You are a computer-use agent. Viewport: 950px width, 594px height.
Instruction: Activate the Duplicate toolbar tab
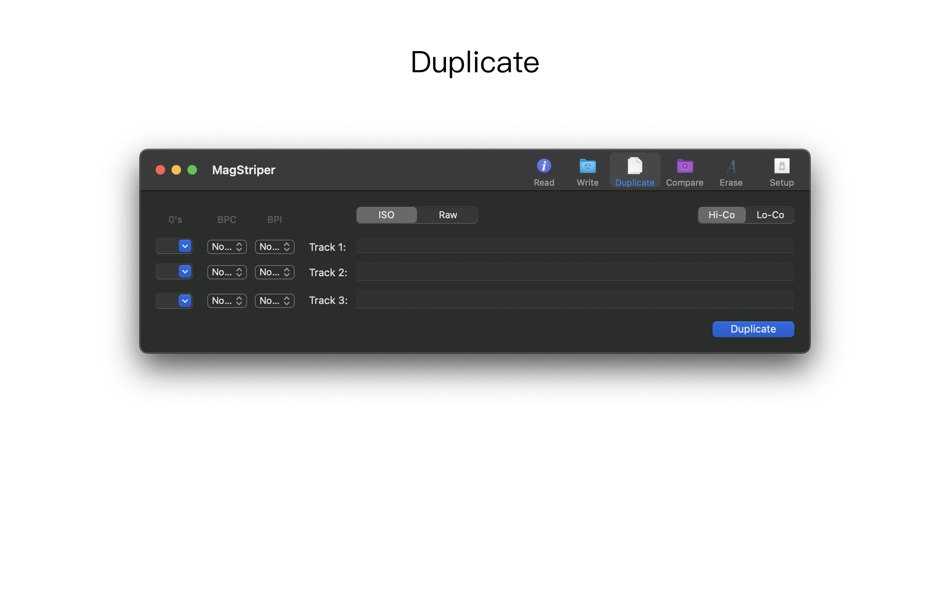(634, 170)
